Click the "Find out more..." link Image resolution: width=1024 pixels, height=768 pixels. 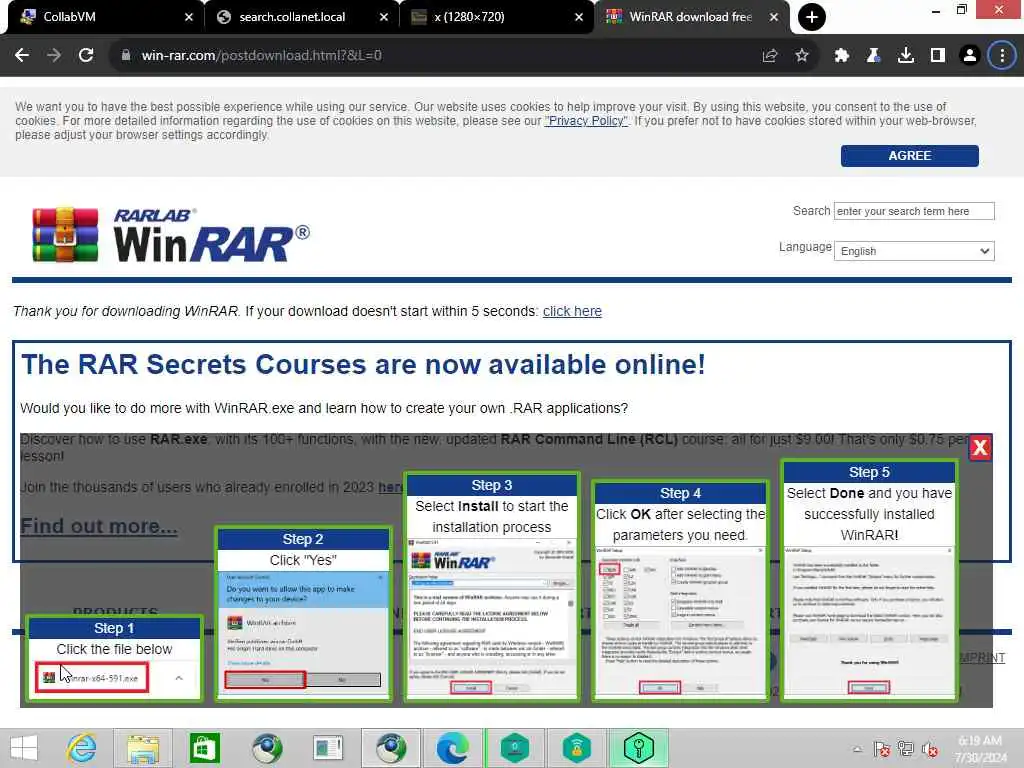tap(99, 526)
